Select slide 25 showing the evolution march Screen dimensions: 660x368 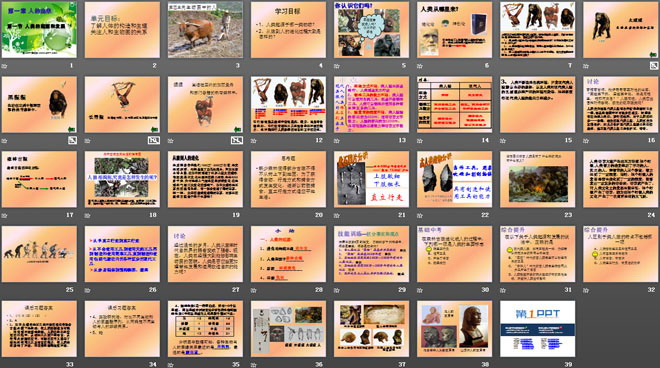[39, 254]
